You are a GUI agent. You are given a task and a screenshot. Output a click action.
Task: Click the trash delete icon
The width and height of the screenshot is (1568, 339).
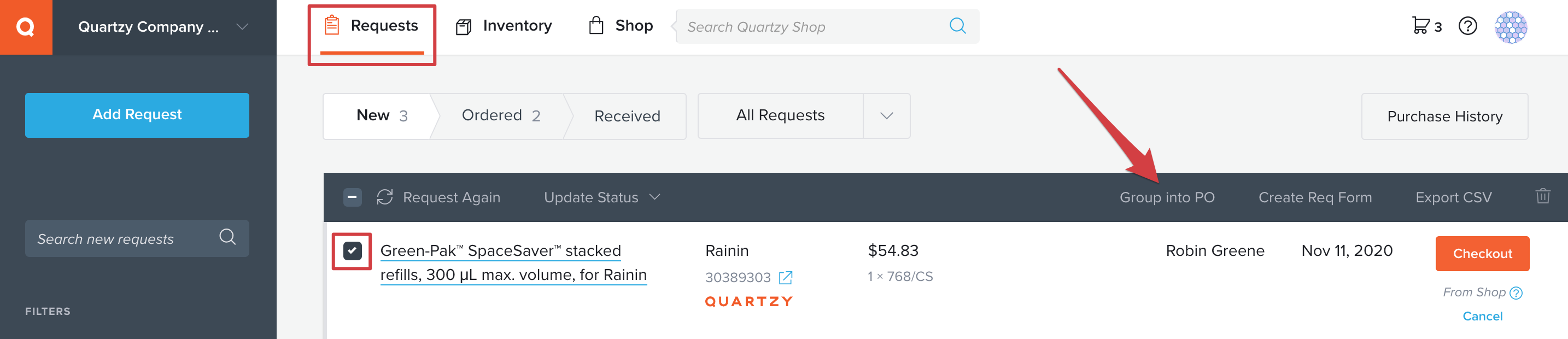coord(1542,197)
